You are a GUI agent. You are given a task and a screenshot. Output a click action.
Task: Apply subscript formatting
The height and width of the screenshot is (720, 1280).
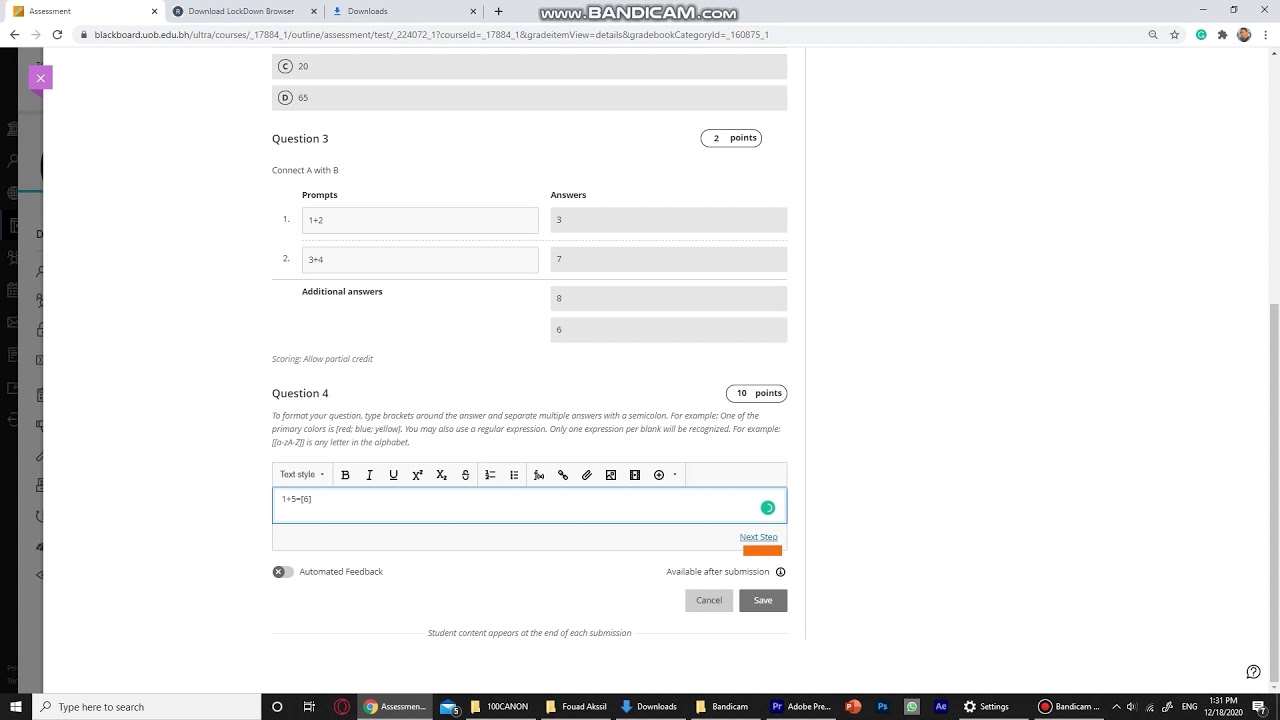pyautogui.click(x=441, y=475)
